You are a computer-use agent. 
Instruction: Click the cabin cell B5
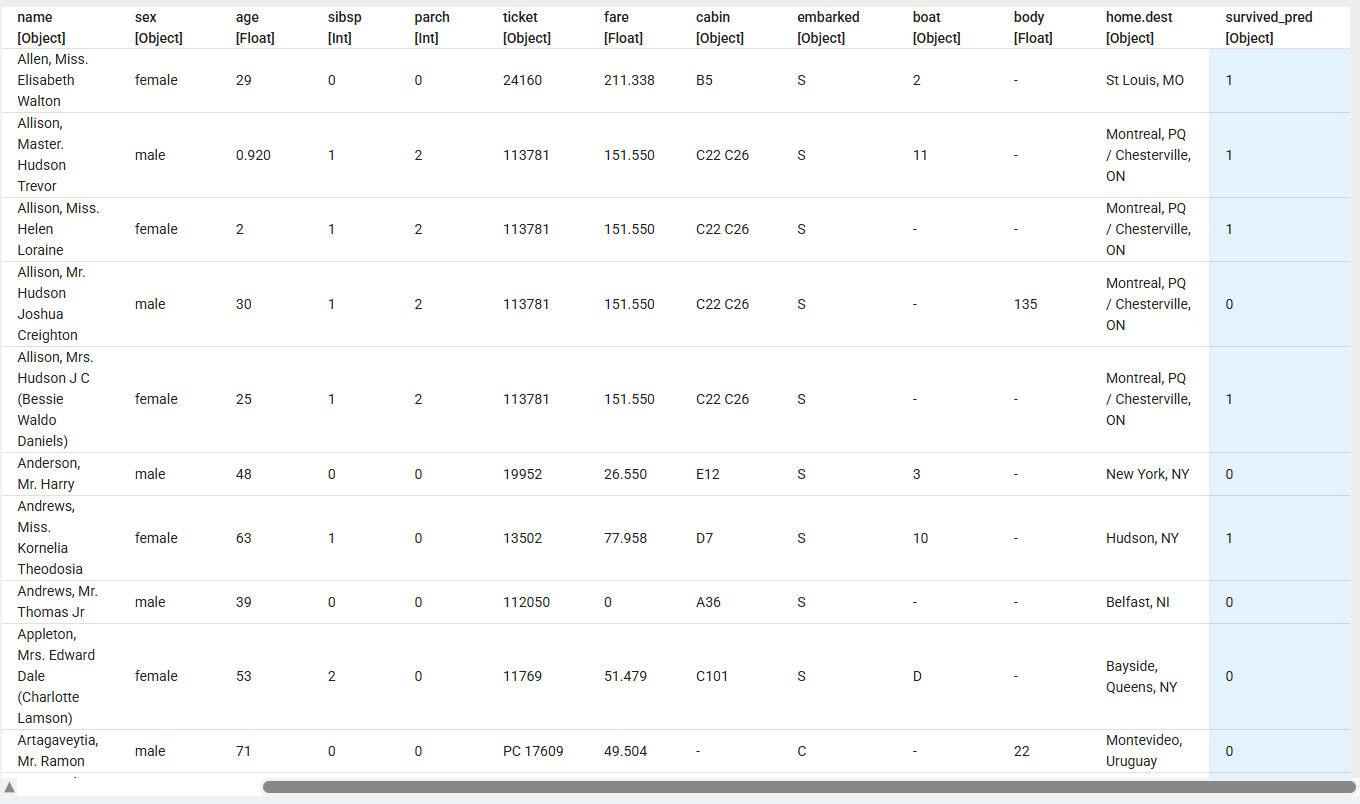pos(704,80)
